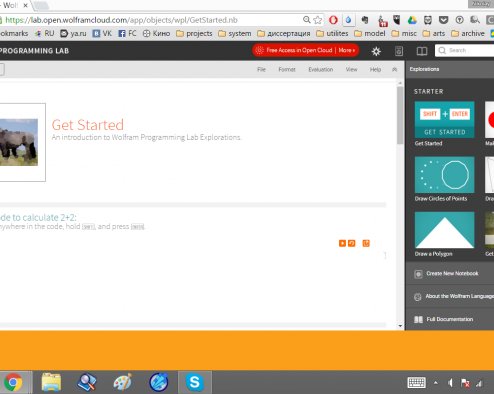Open Full Documentation link
The height and width of the screenshot is (394, 494).
(450, 319)
